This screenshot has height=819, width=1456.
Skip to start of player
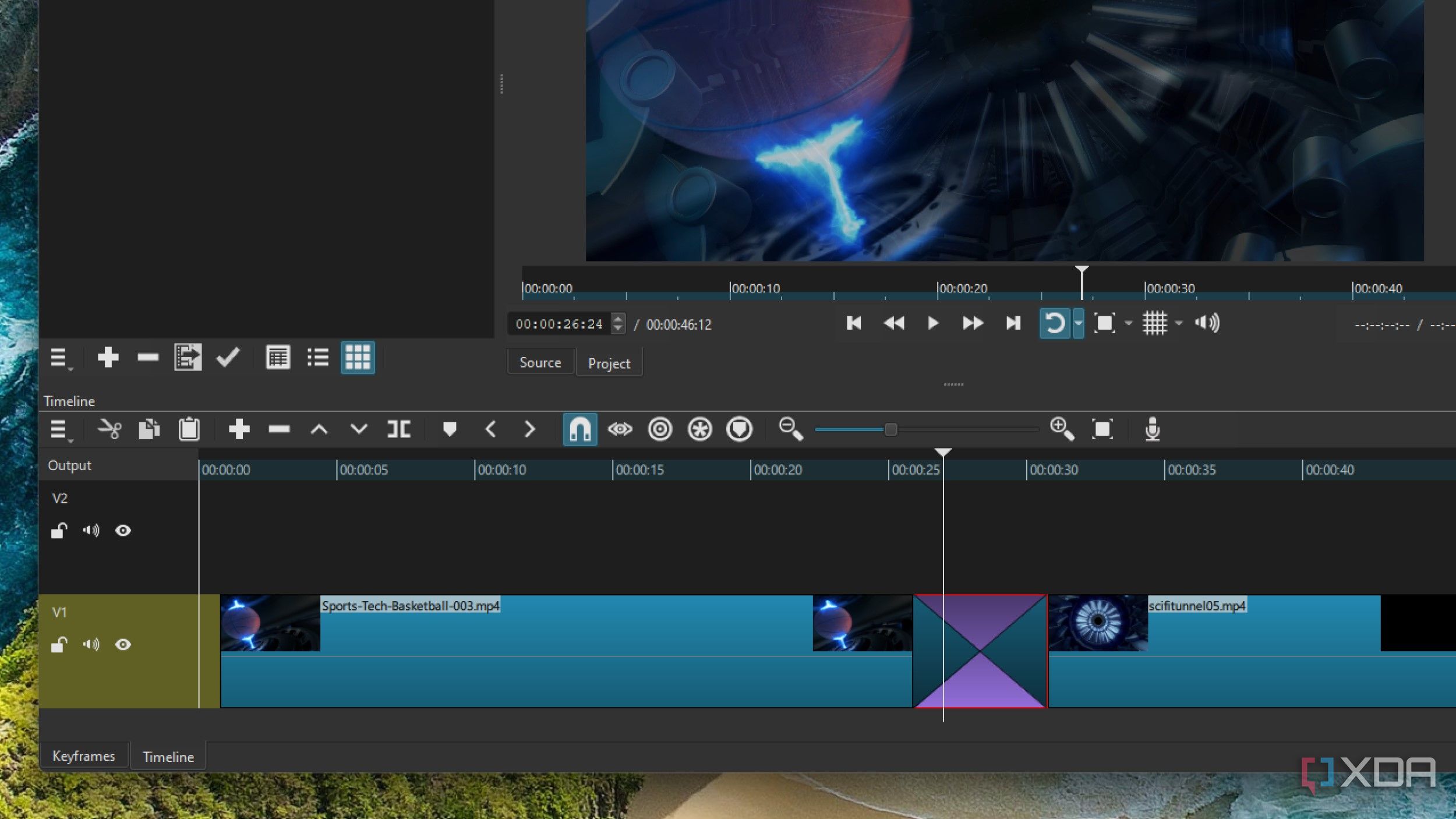854,323
